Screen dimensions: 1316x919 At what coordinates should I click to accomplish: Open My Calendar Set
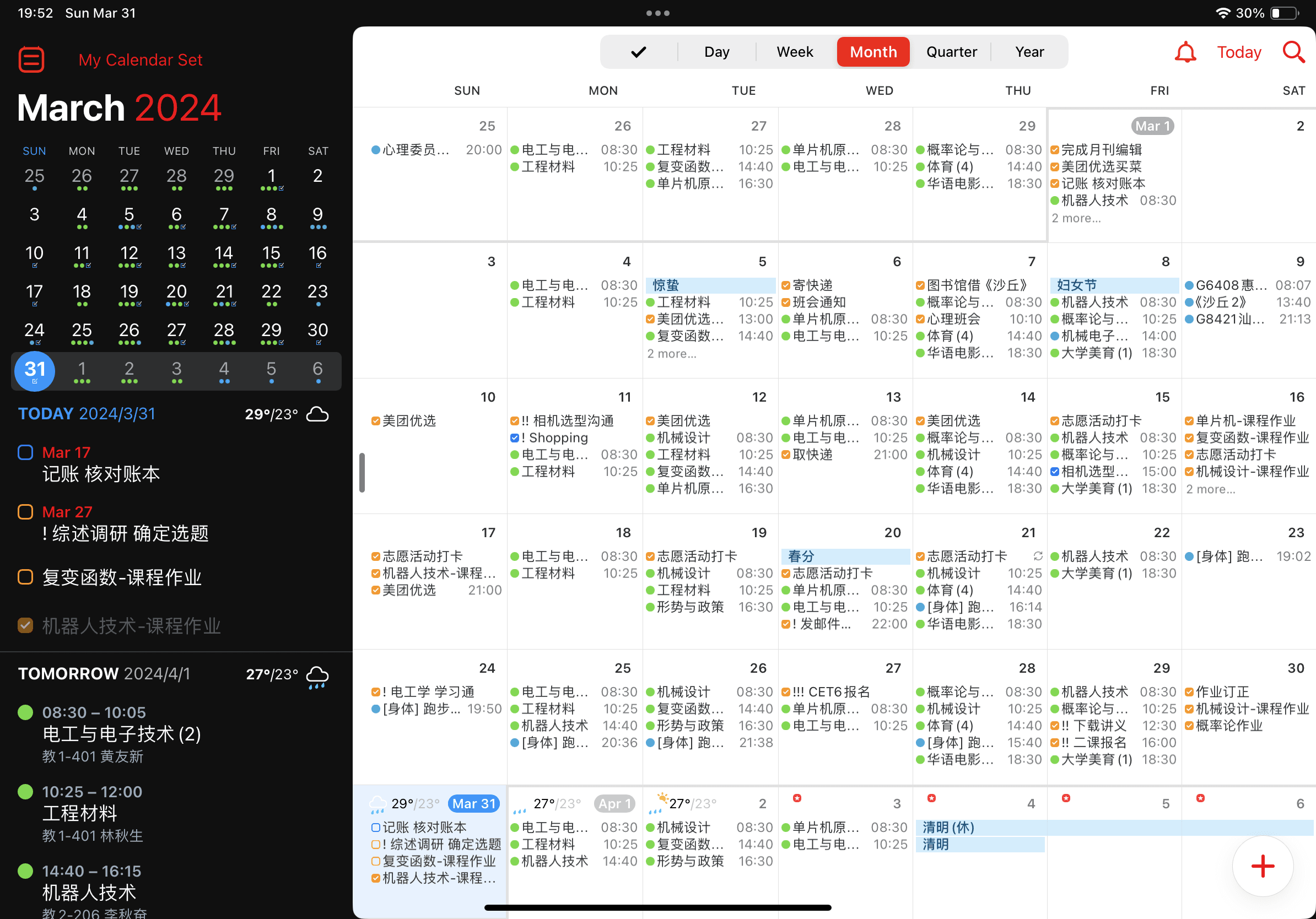(141, 60)
